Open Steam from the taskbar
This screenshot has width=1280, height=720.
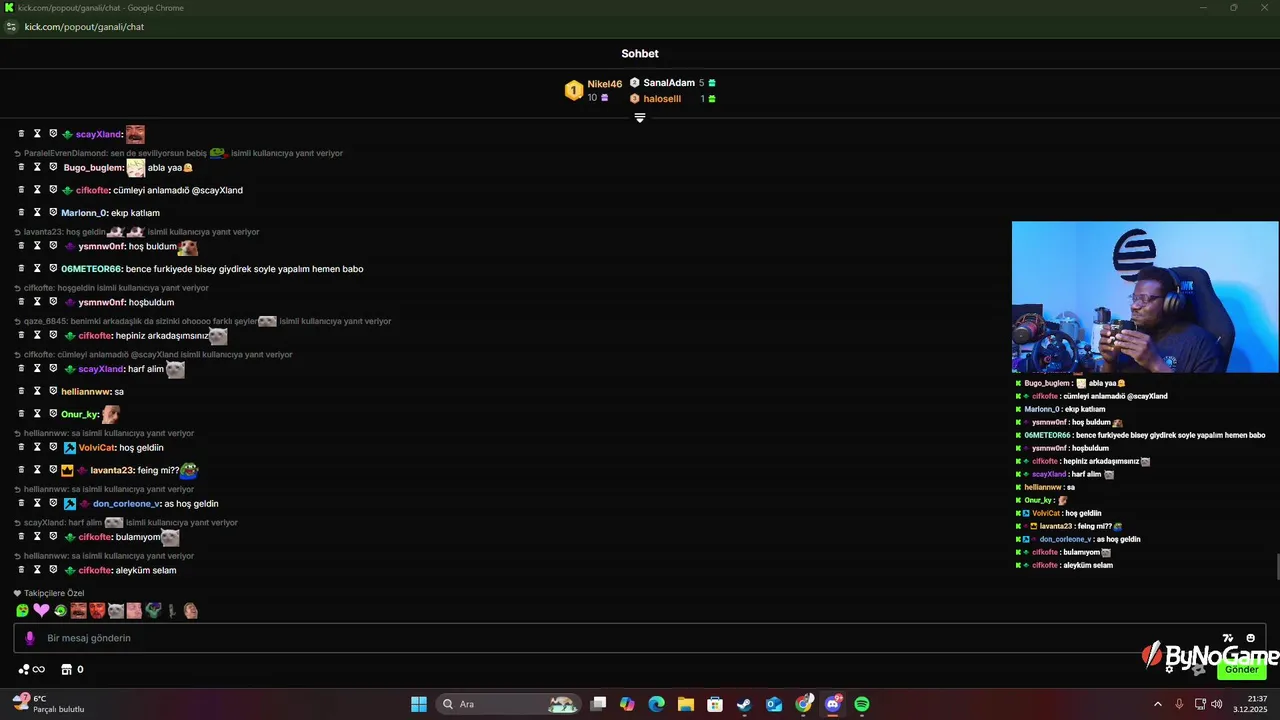pos(744,704)
